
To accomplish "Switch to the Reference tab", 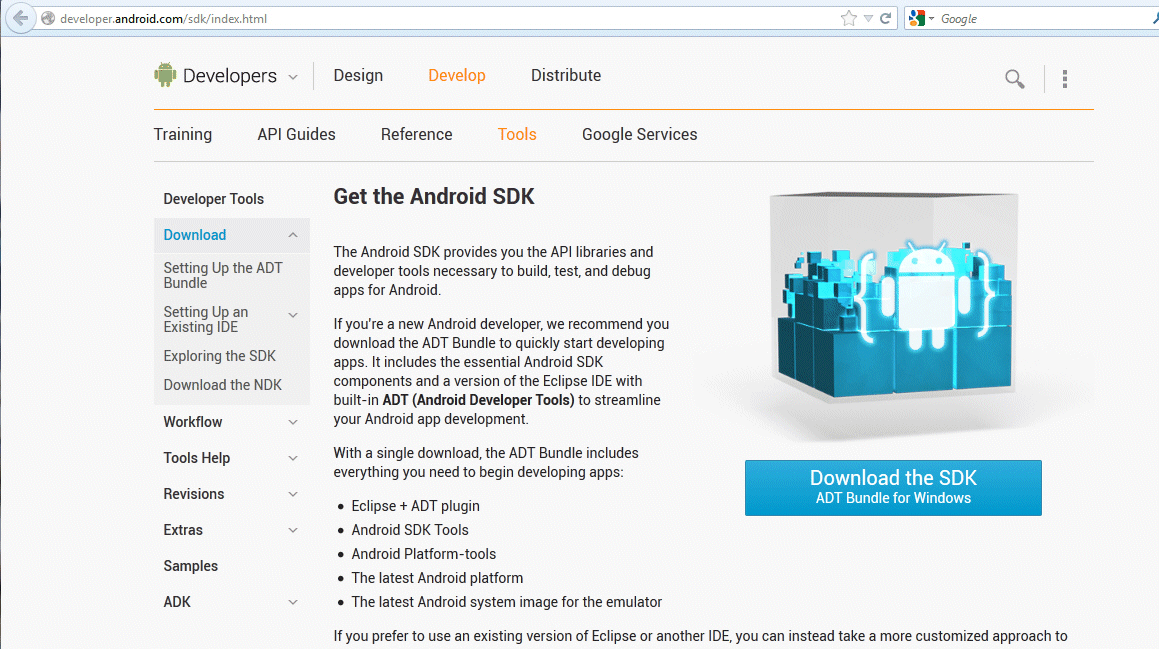I will tap(416, 135).
